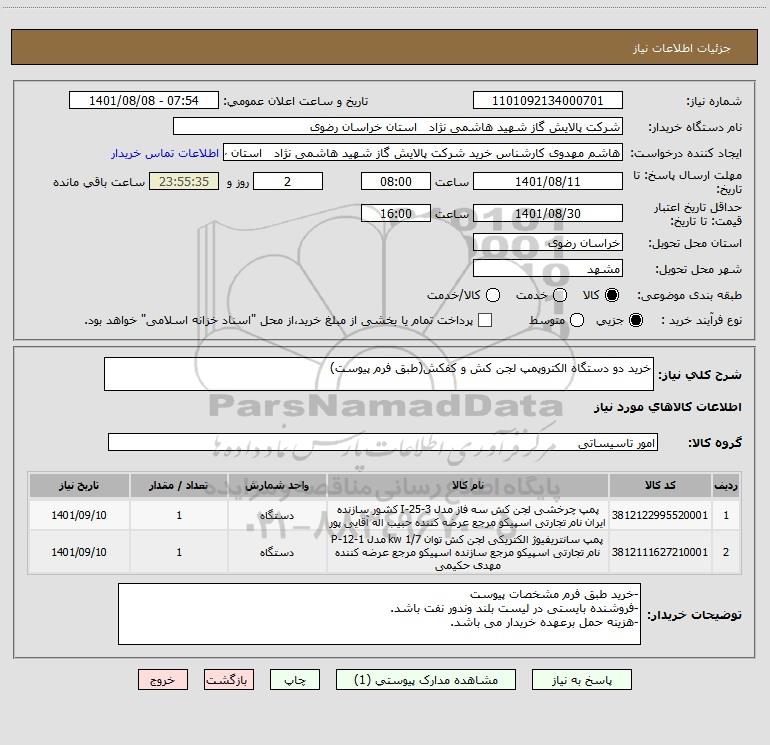Image resolution: width=770 pixels, height=745 pixels.
Task: Open مشاهده مدارک پیوستی (1) attachments
Action: [x=426, y=680]
